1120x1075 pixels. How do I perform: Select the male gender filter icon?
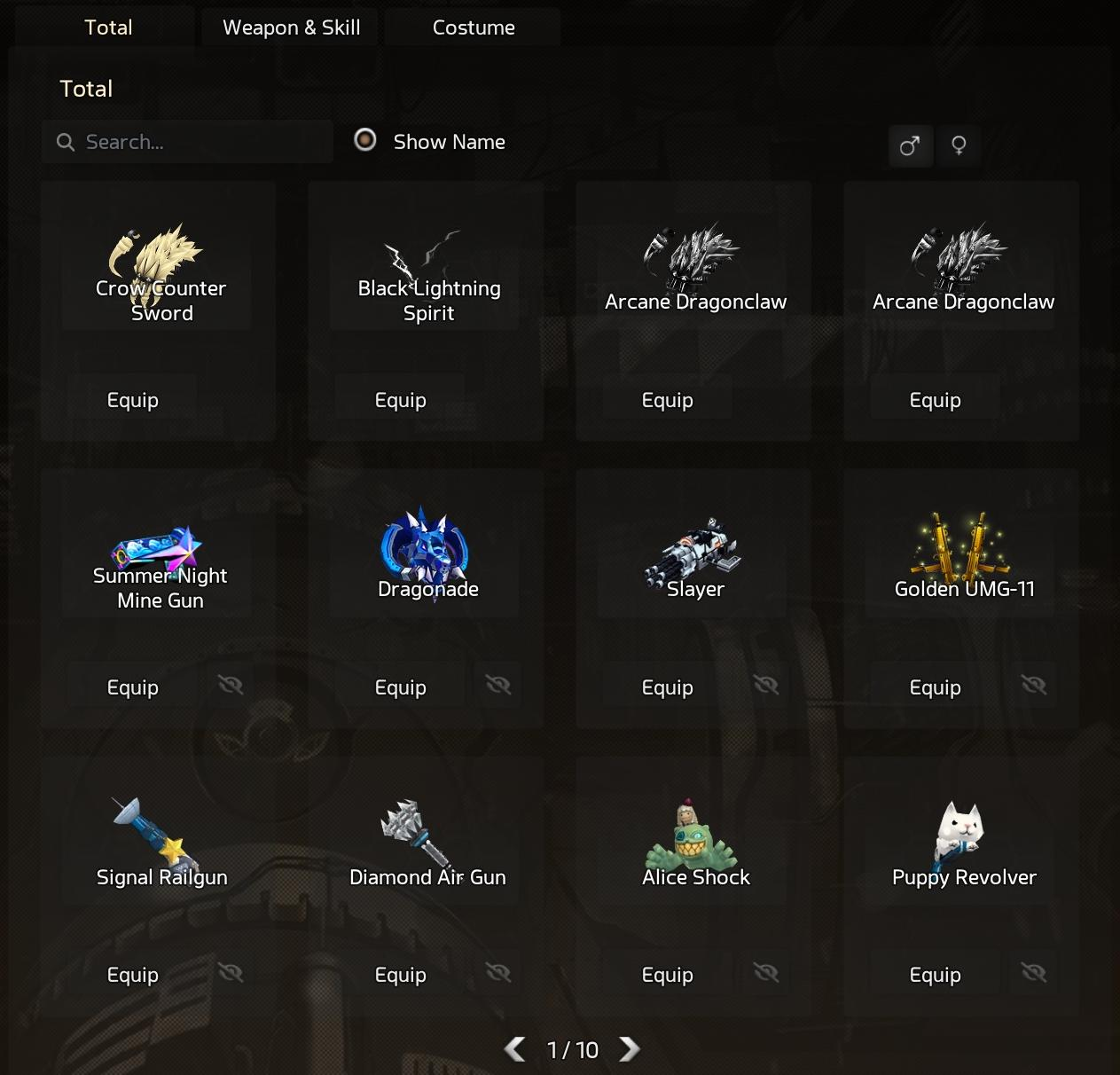click(x=910, y=145)
